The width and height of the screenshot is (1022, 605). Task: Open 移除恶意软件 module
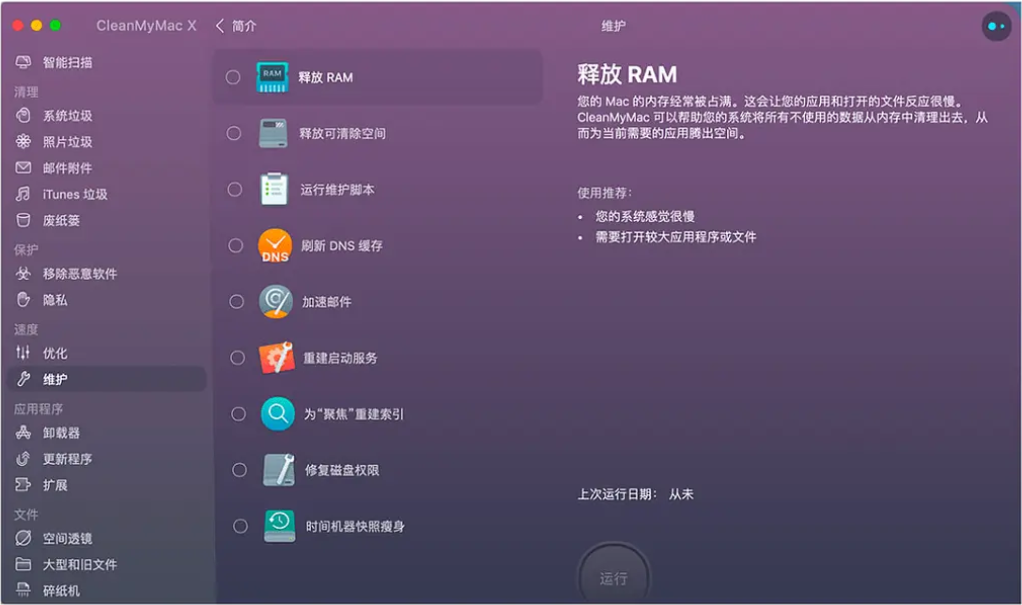[66, 274]
